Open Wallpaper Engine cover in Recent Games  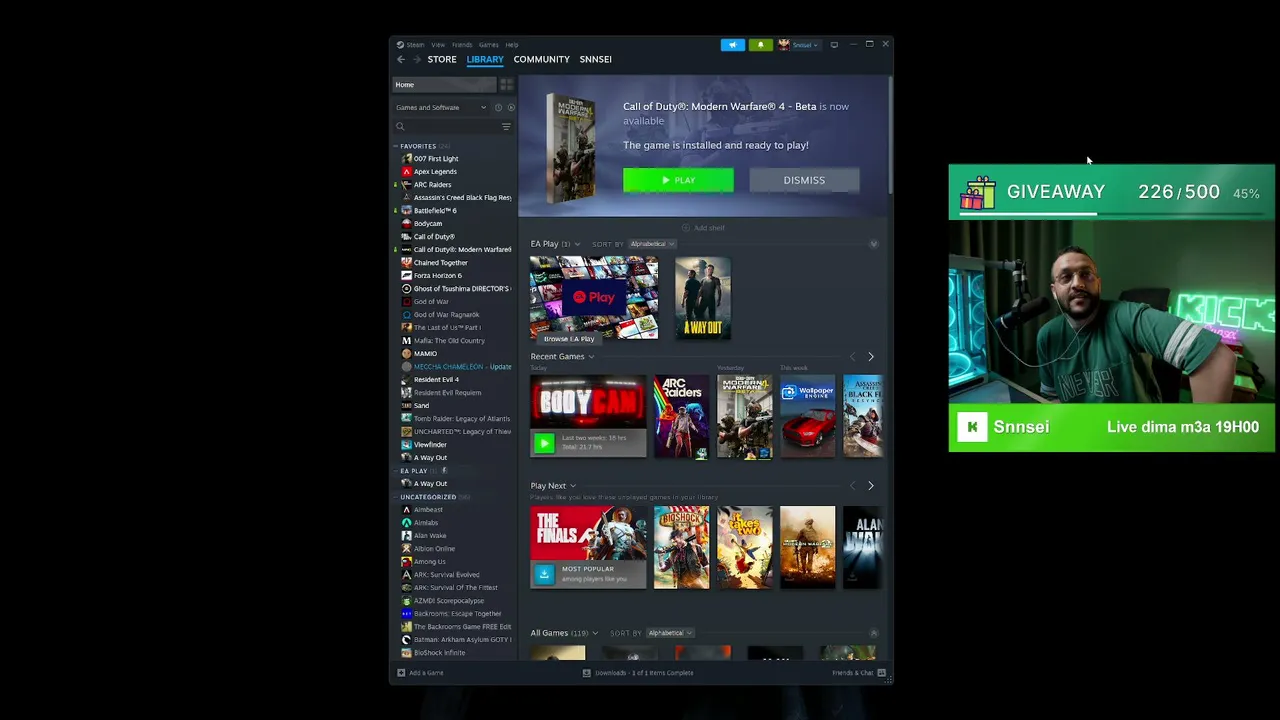[x=807, y=417]
